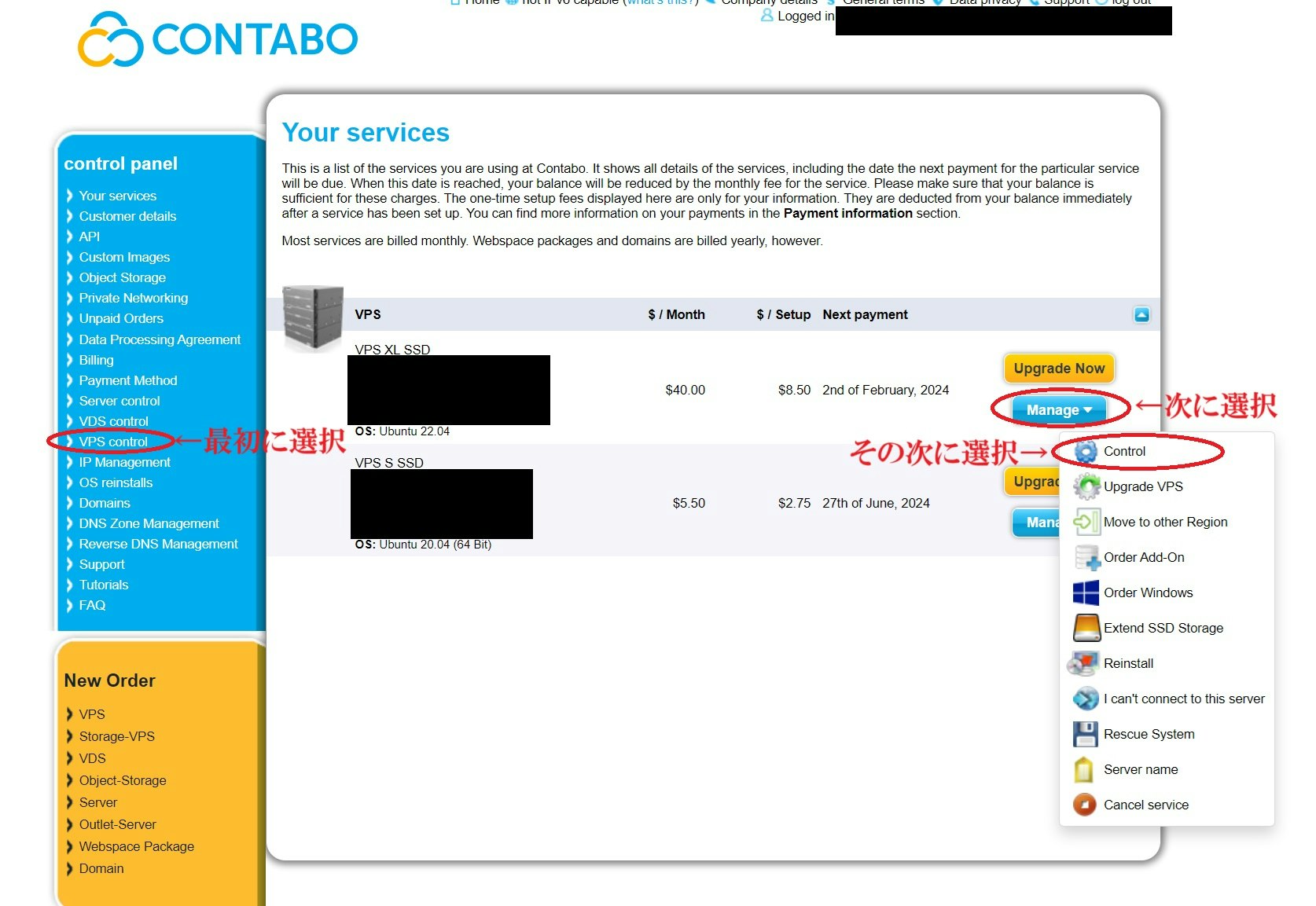1316x906 pixels.
Task: Open VPS control link
Action: click(112, 442)
